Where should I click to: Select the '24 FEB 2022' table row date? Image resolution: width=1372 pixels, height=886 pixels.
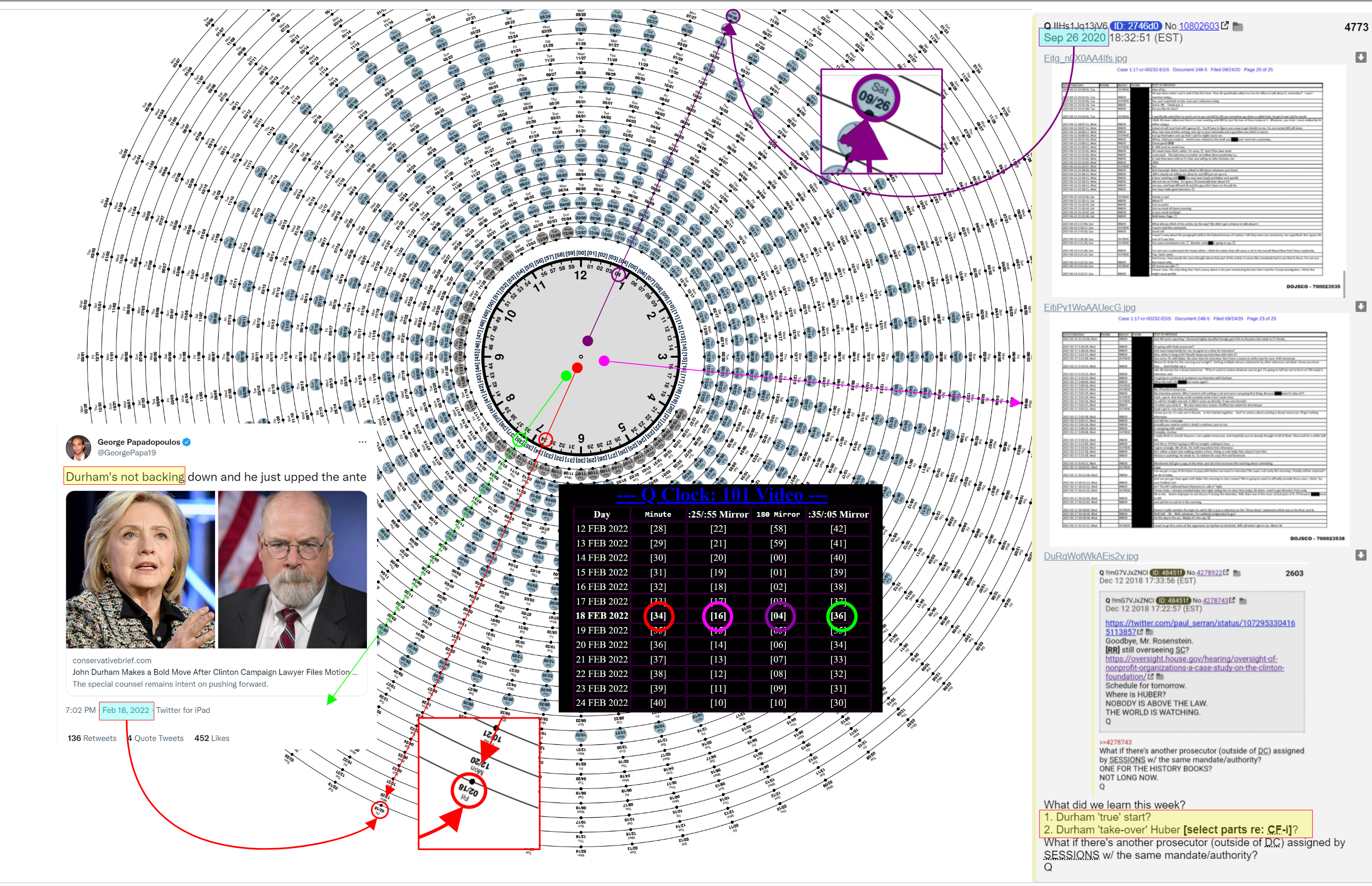(x=601, y=702)
